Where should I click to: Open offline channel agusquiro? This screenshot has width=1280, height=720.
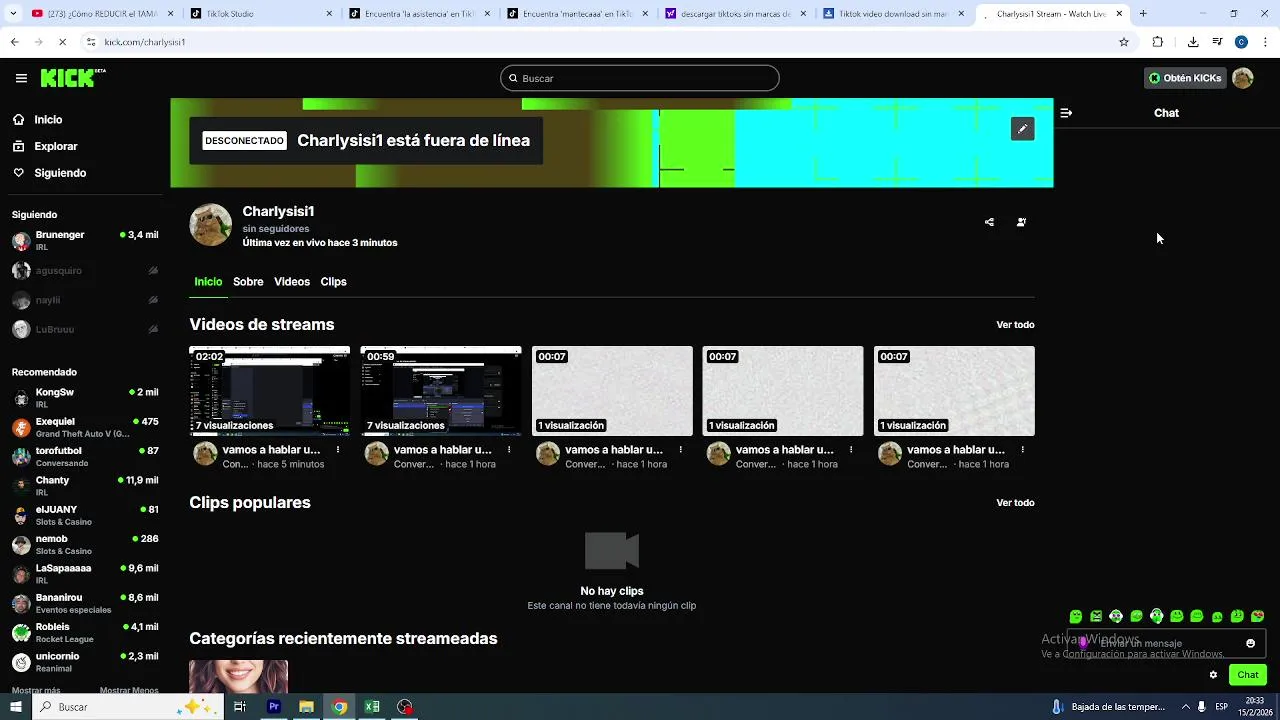[85, 271]
